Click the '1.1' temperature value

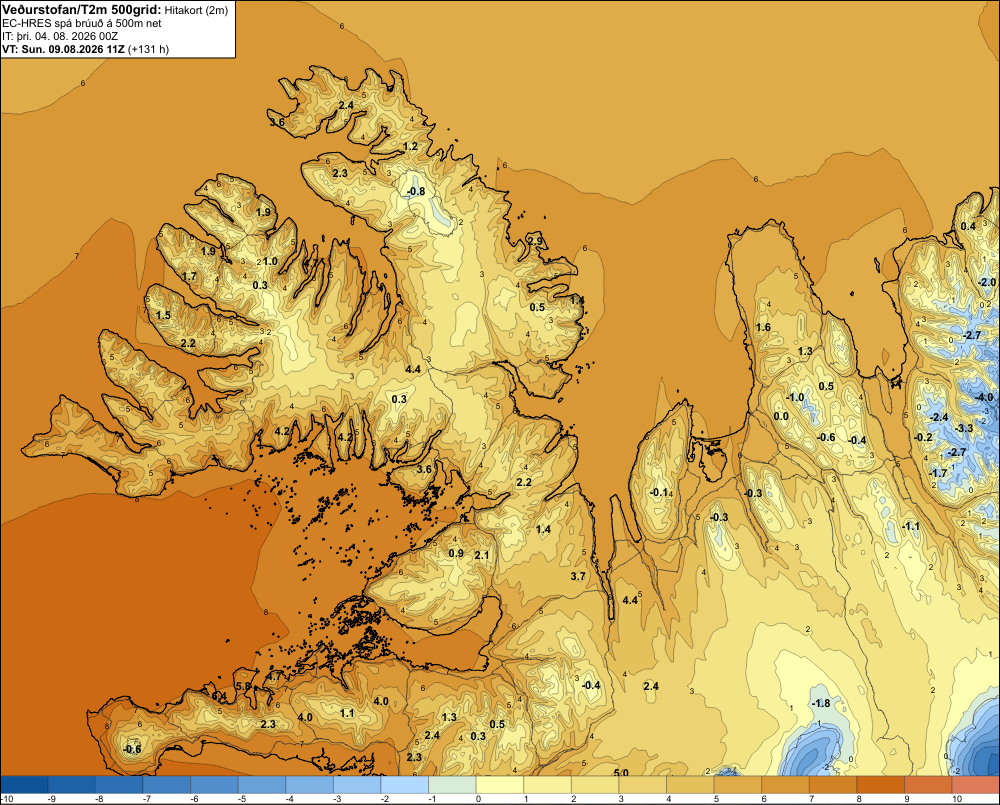click(x=347, y=713)
